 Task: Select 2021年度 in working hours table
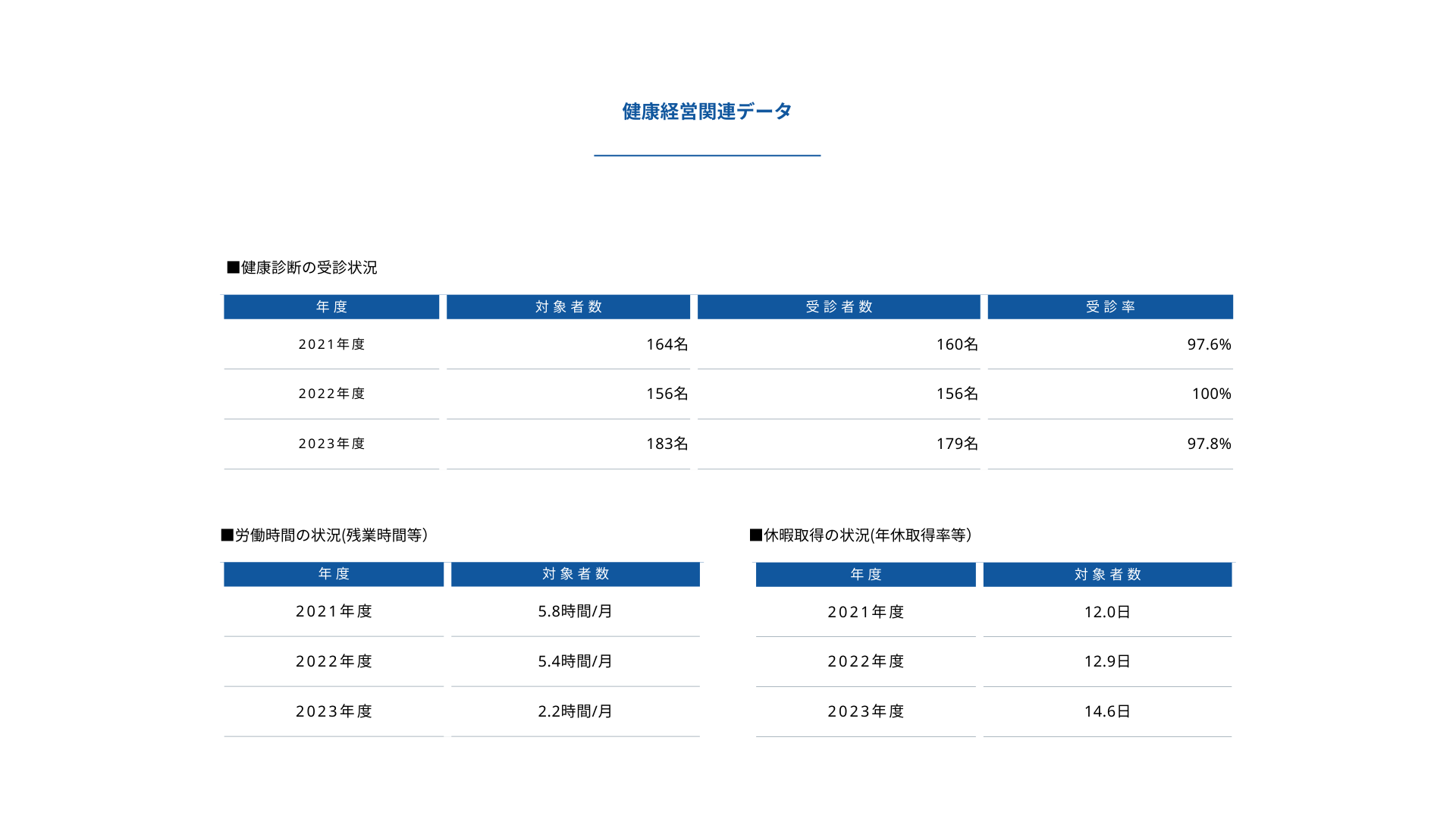tap(334, 611)
